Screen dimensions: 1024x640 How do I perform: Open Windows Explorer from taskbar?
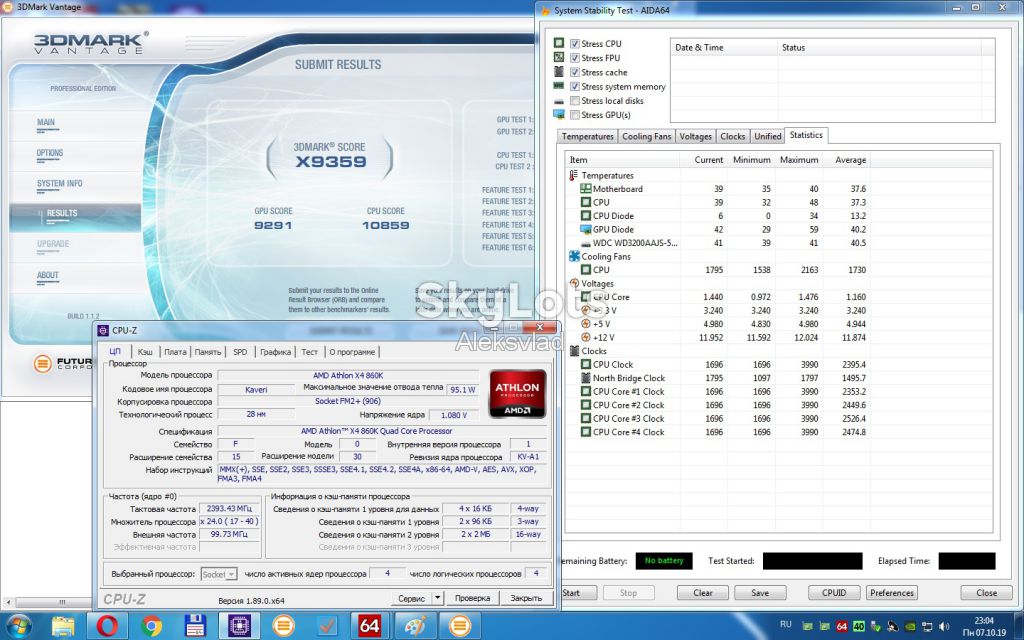pyautogui.click(x=63, y=626)
